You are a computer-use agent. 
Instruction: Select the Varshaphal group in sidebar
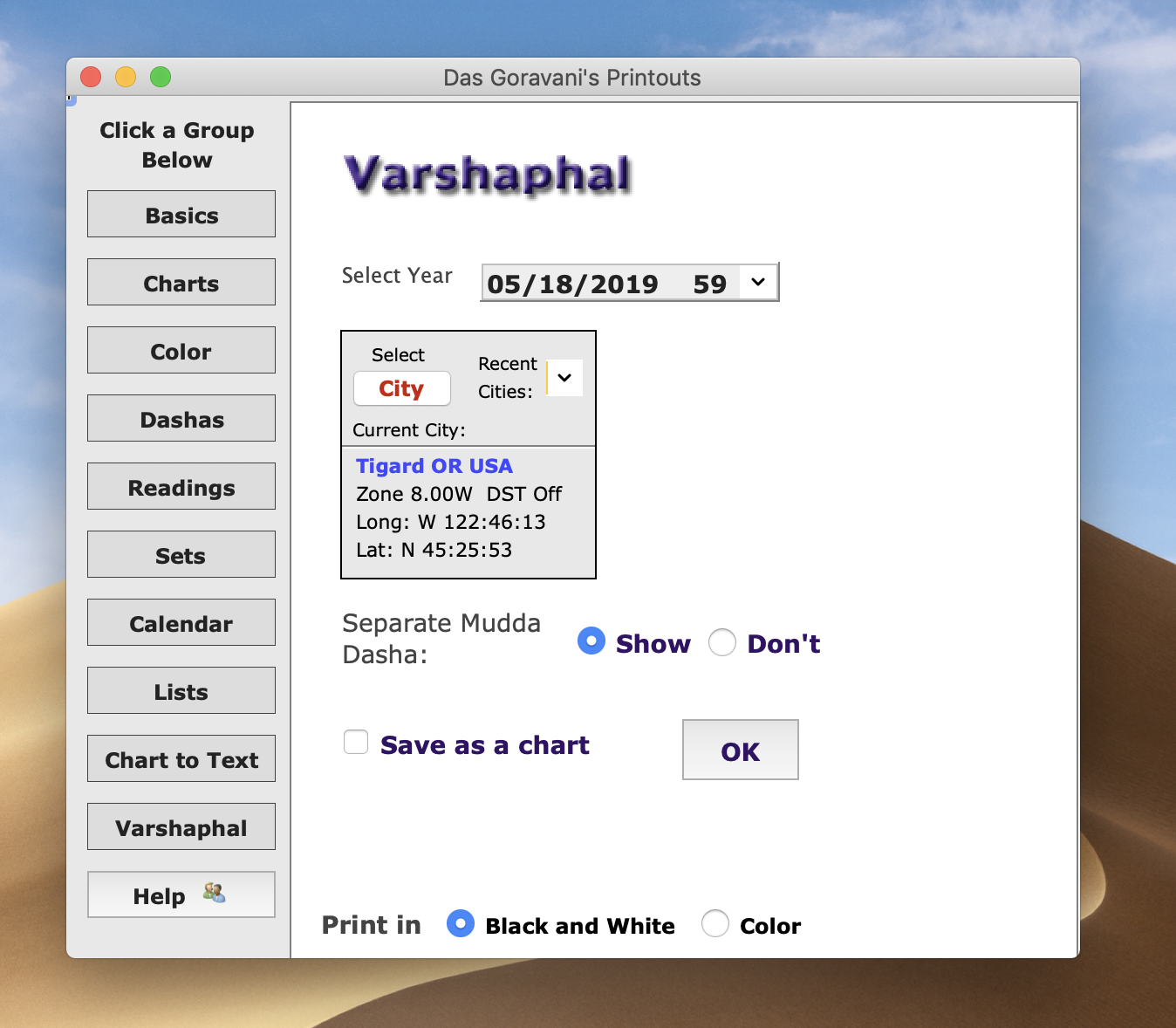coord(181,827)
